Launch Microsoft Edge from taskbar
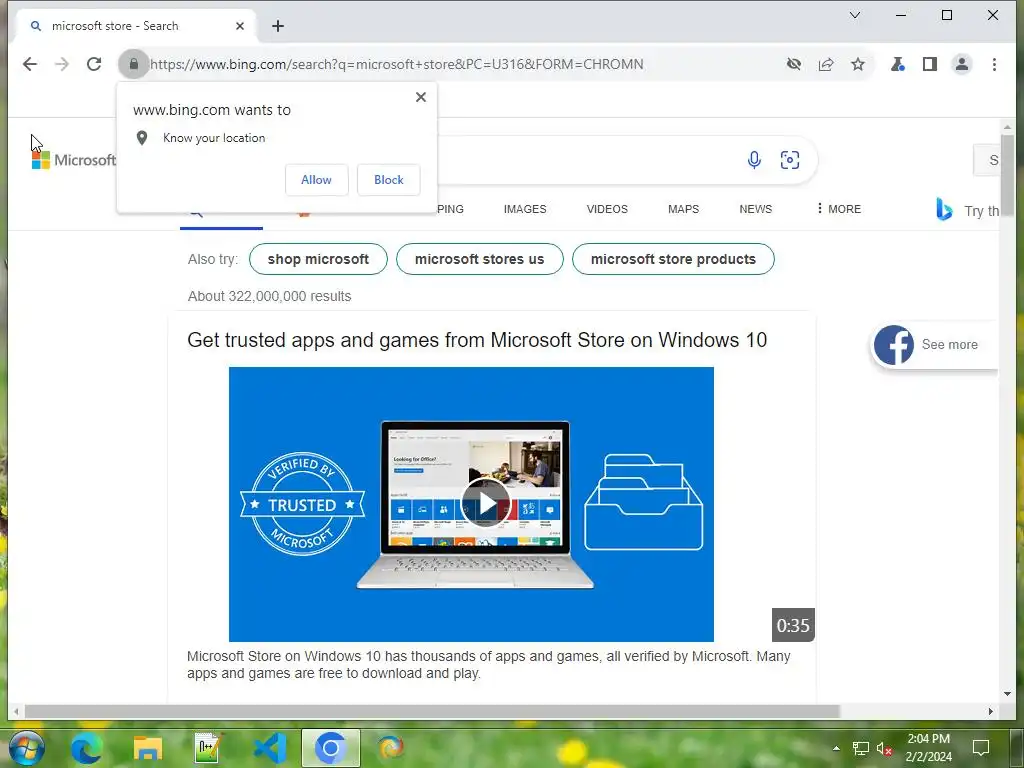1024x768 pixels. click(86, 748)
